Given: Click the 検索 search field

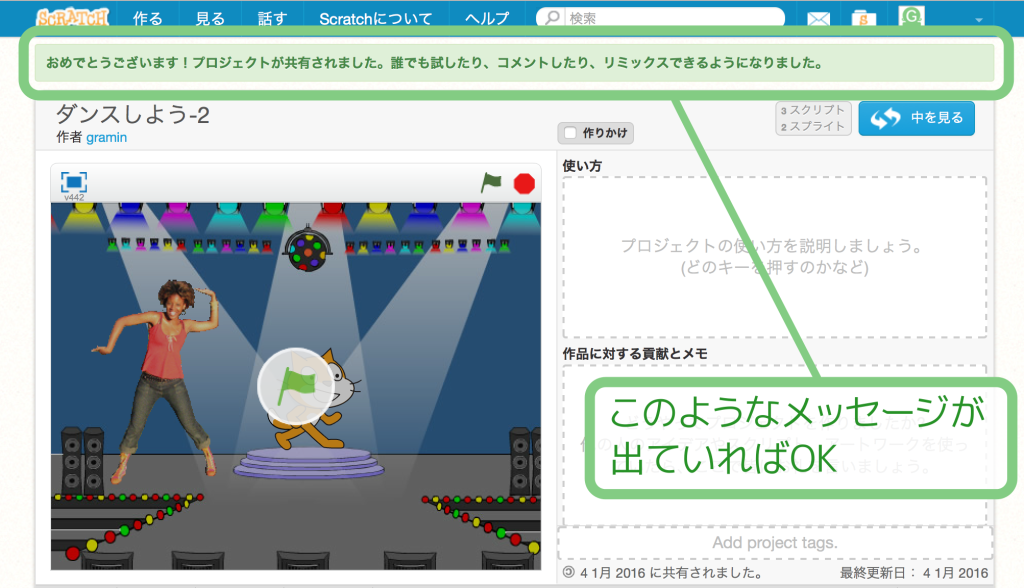Looking at the screenshot, I should coord(660,18).
